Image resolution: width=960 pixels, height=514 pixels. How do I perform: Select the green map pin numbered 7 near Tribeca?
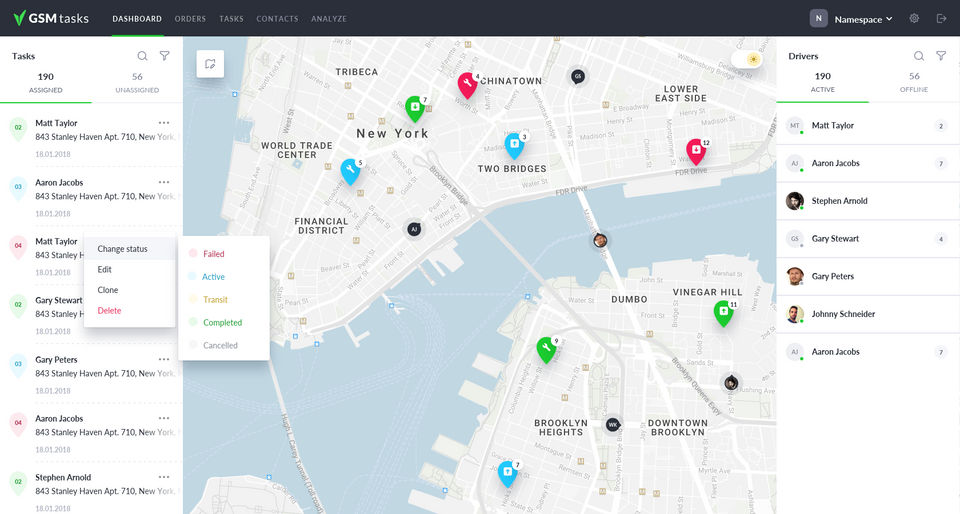(415, 108)
